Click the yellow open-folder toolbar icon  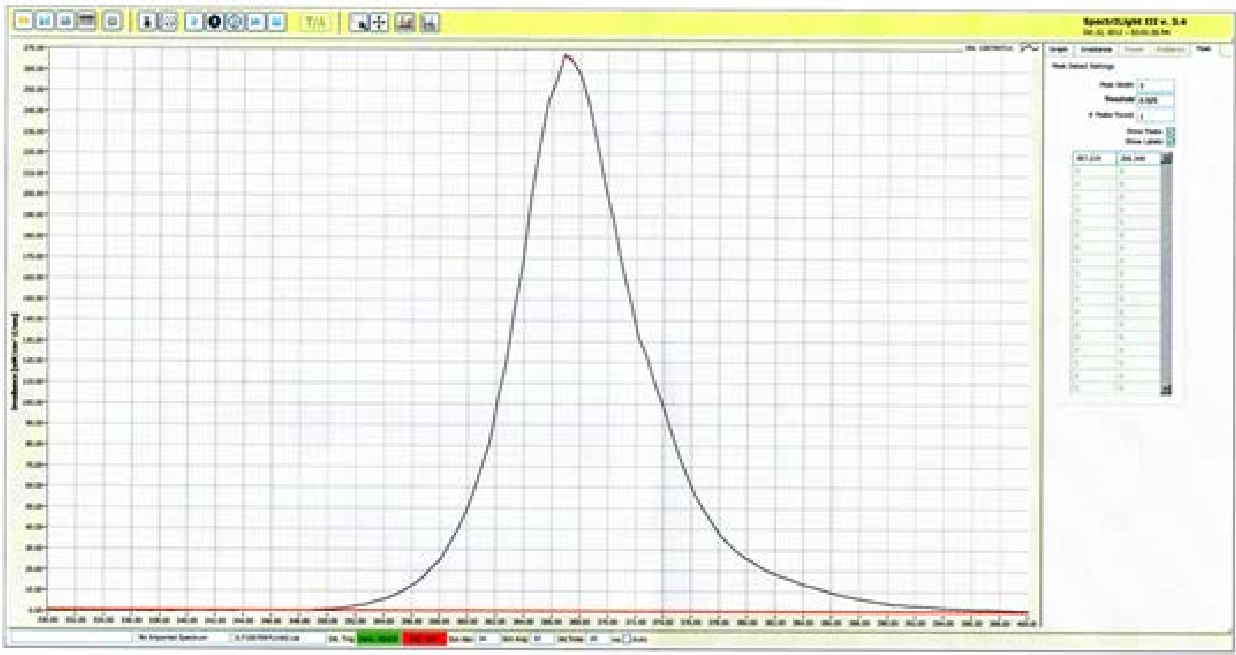(x=27, y=21)
